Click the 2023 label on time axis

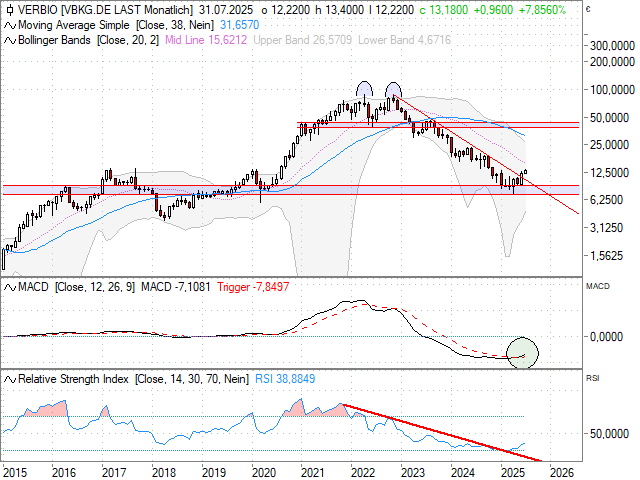413,473
